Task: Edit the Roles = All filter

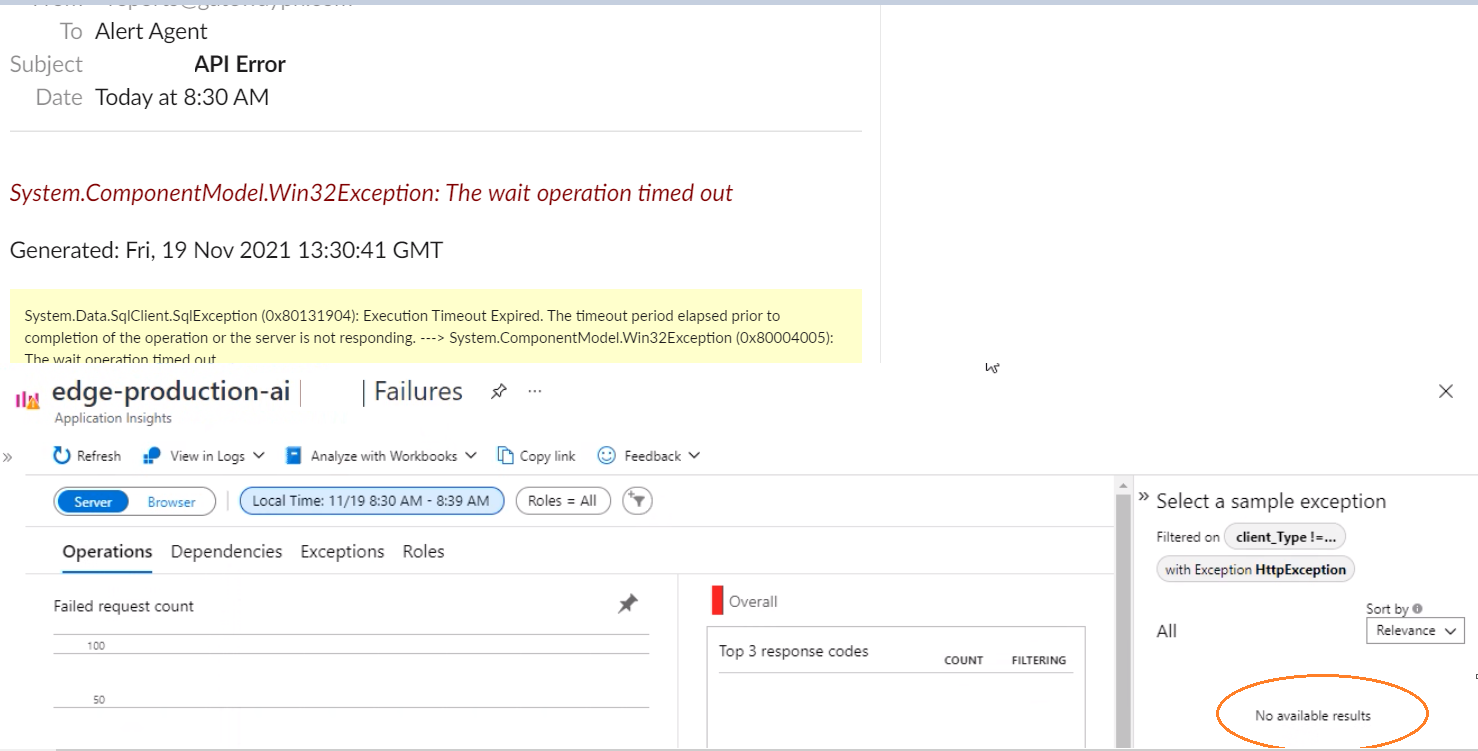Action: (x=562, y=501)
